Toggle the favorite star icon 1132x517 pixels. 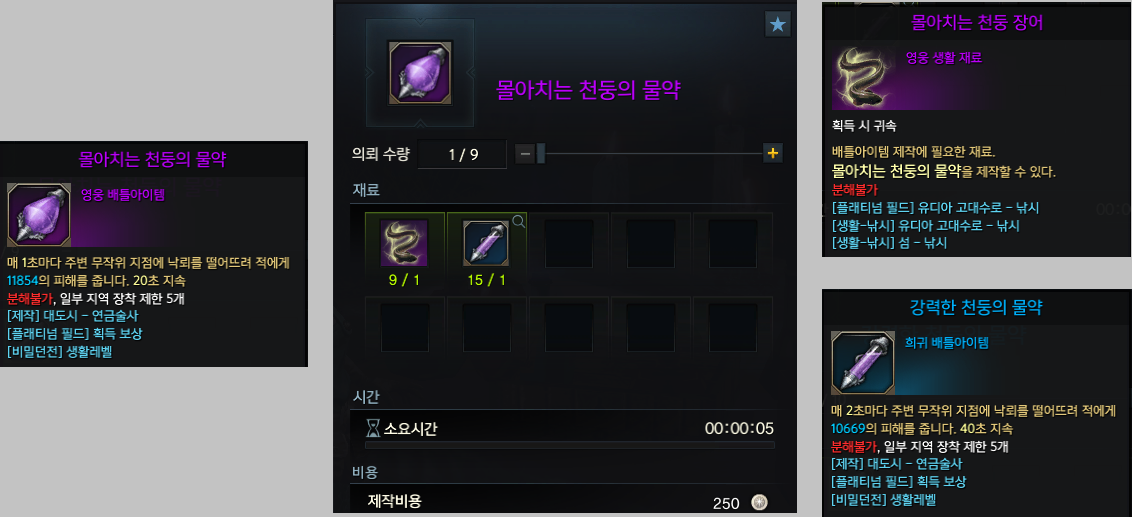(x=778, y=25)
